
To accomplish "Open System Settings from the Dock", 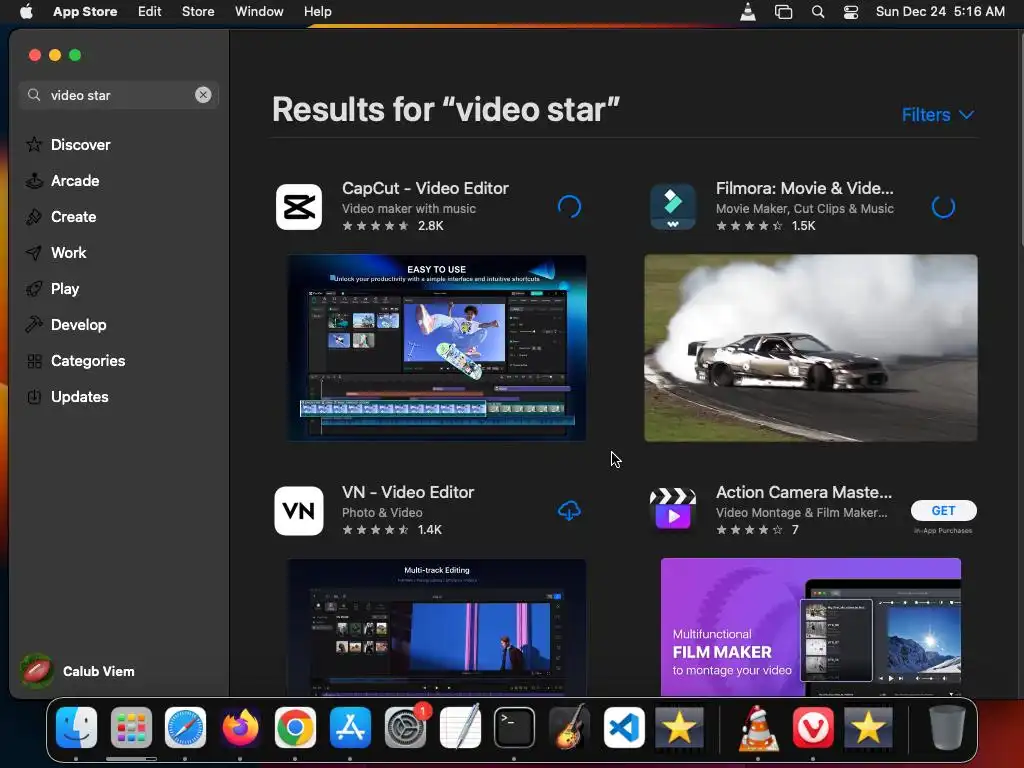I will [x=405, y=728].
